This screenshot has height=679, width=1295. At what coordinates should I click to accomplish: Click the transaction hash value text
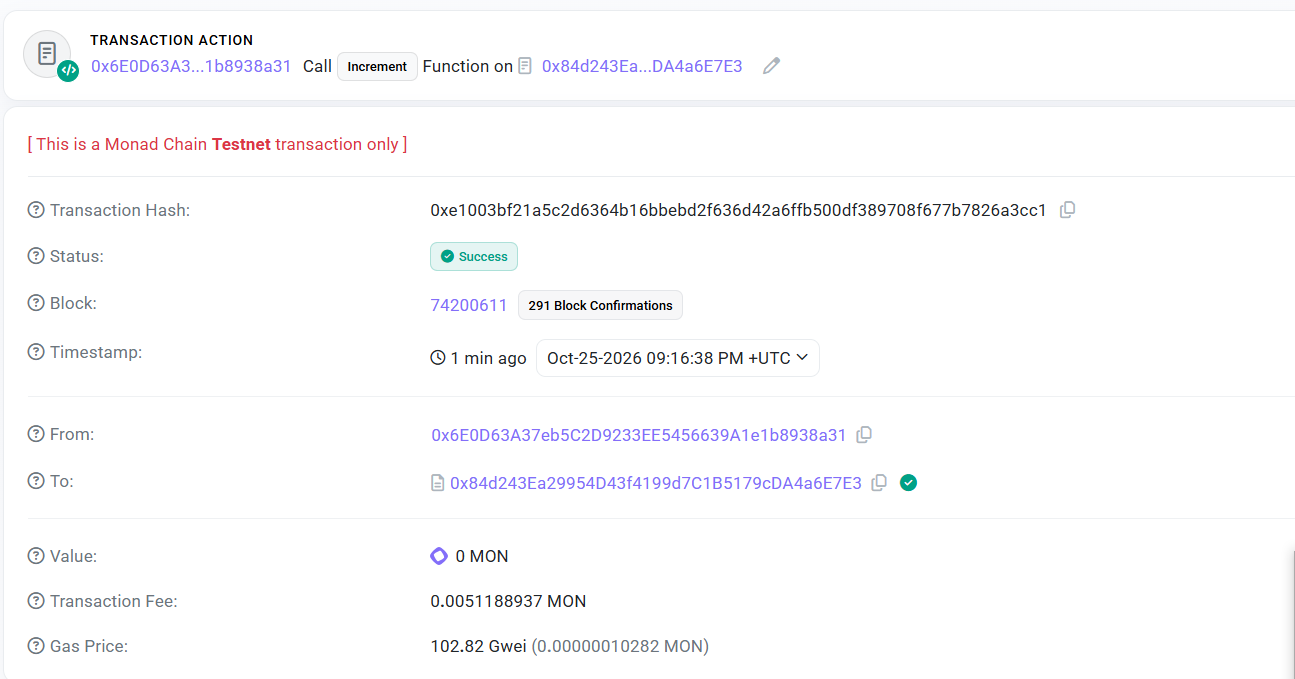pyautogui.click(x=739, y=210)
